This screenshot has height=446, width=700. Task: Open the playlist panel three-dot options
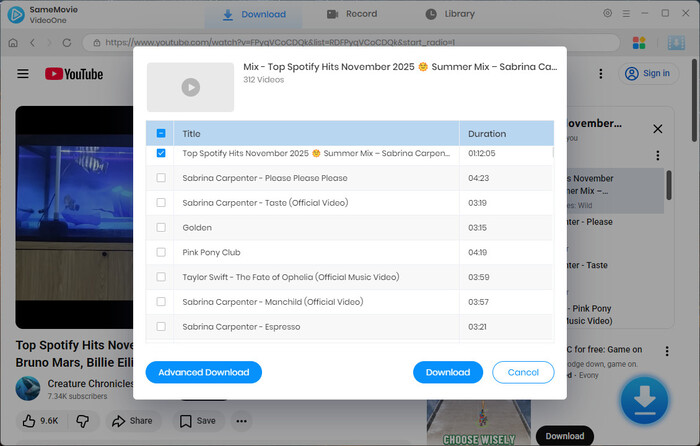(658, 155)
